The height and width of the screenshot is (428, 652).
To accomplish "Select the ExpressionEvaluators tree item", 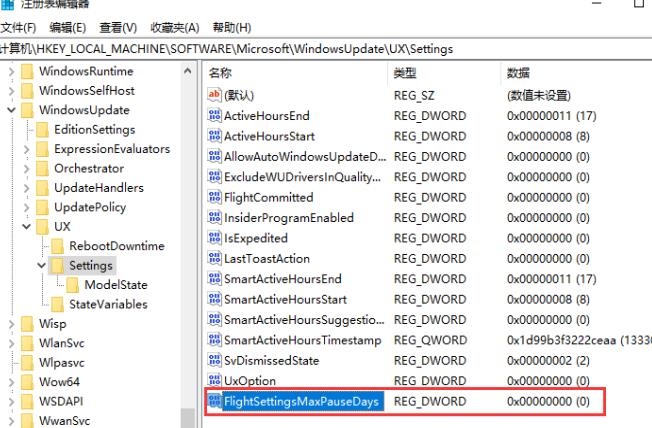I will click(112, 149).
